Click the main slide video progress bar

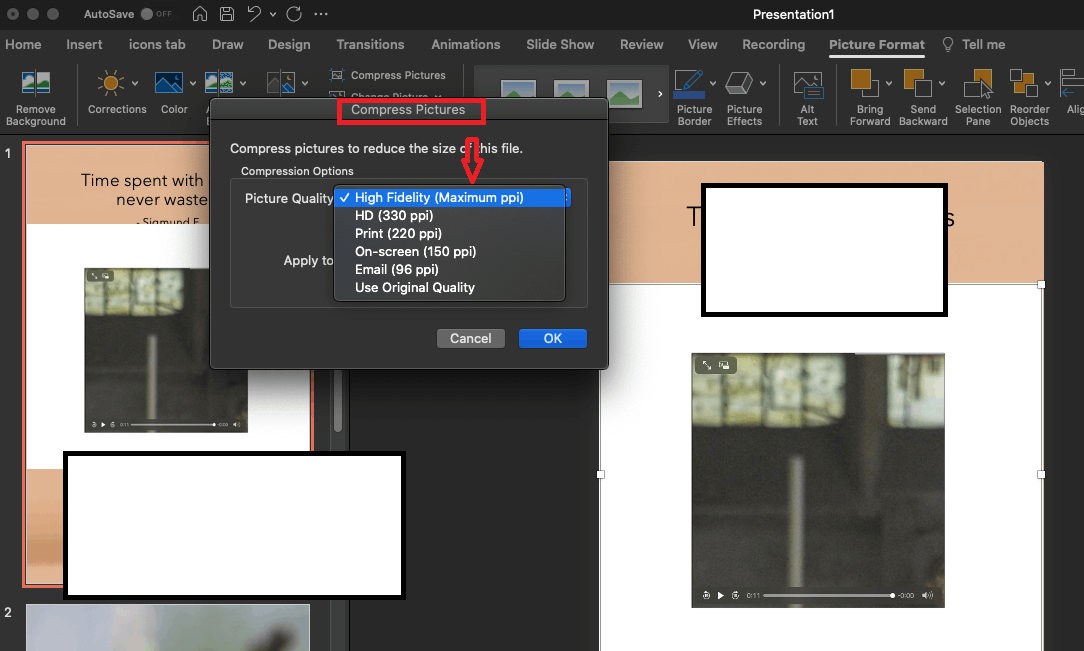pyautogui.click(x=828, y=595)
